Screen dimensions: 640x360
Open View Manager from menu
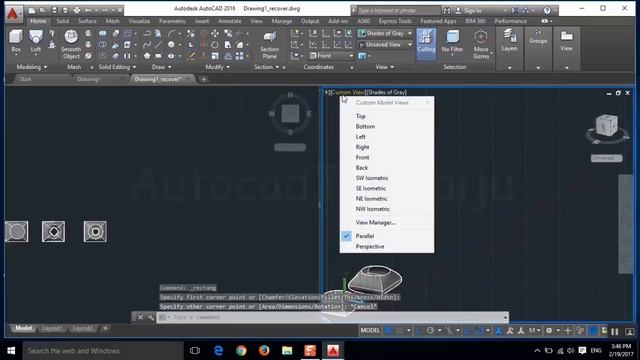(x=376, y=222)
